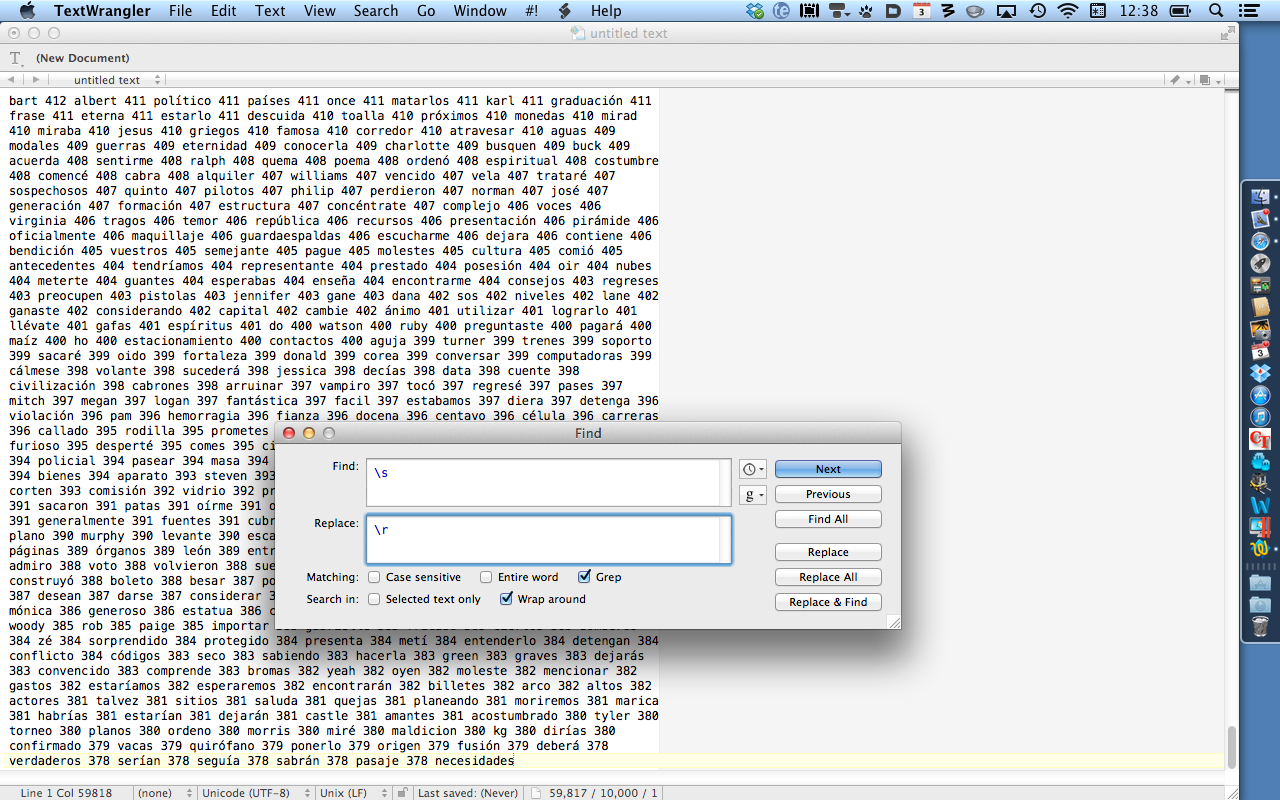
Task: Open the Search menu
Action: (x=375, y=11)
